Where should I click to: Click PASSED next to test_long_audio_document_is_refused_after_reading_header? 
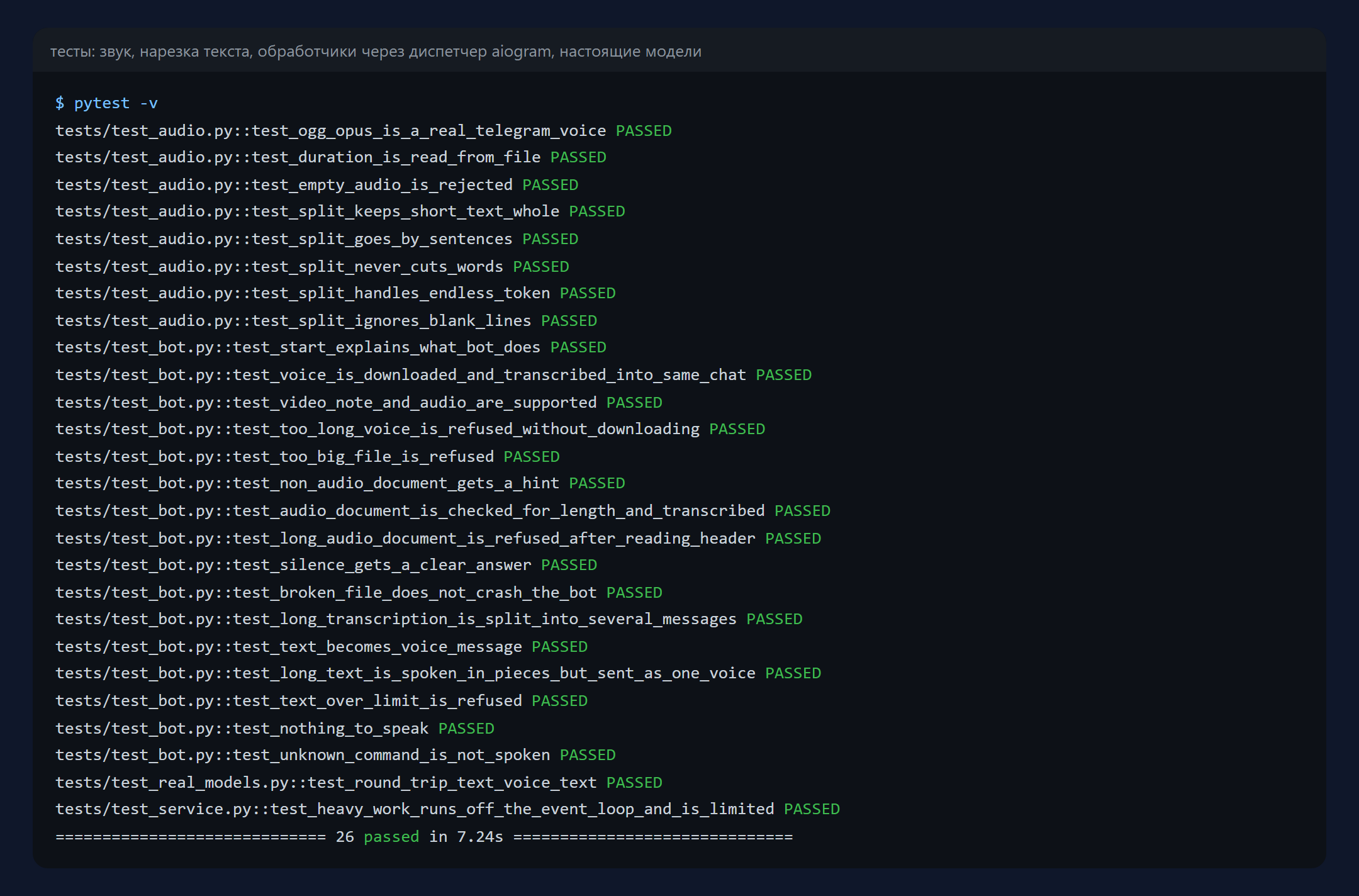pyautogui.click(x=793, y=539)
